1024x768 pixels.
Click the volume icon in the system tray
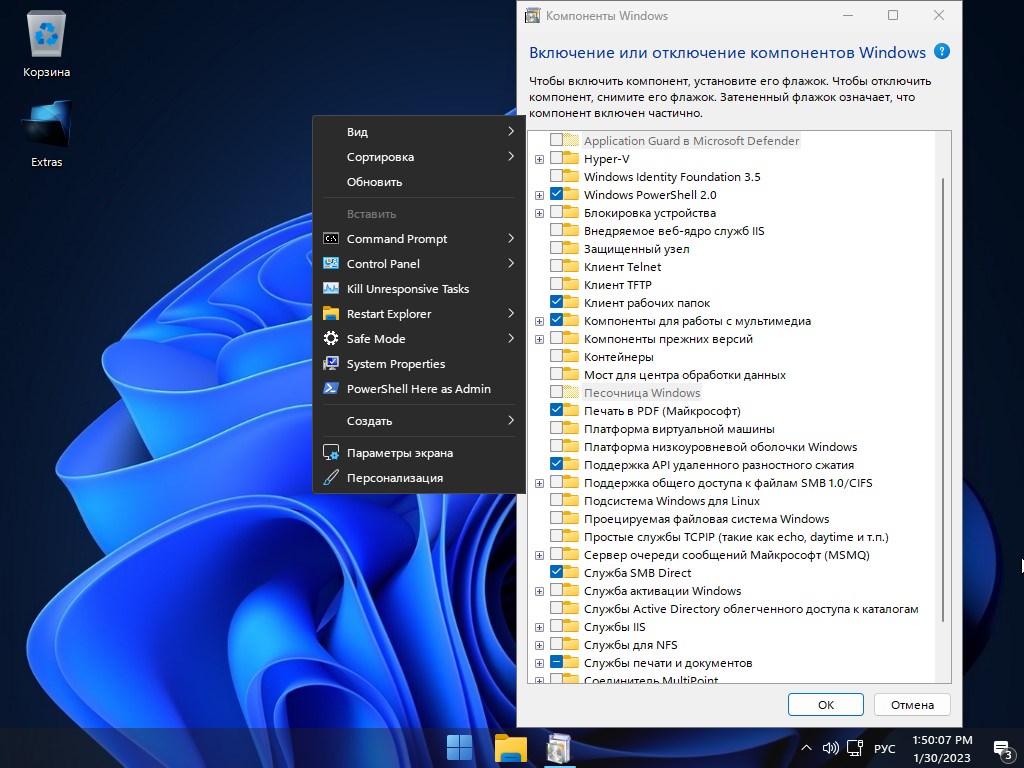pos(830,748)
